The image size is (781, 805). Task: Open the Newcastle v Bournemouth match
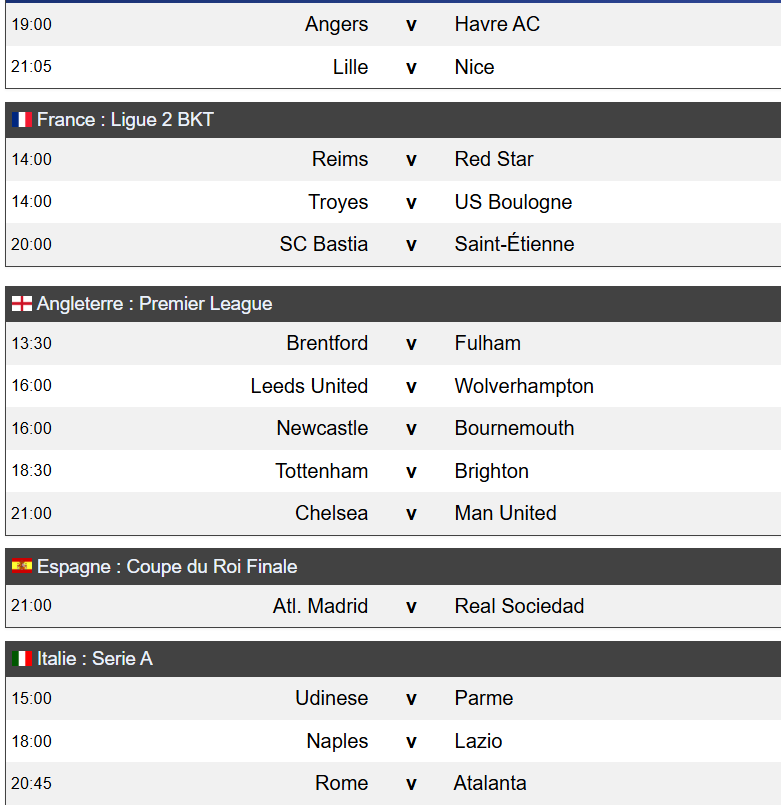411,429
